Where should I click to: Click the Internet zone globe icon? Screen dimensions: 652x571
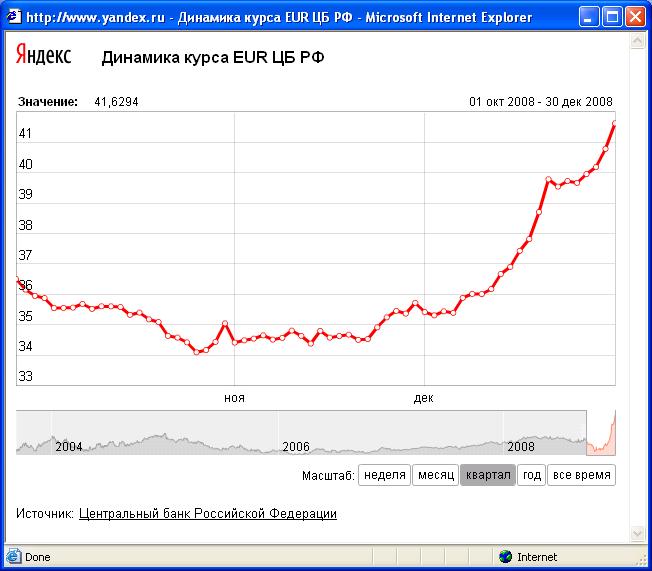(505, 556)
